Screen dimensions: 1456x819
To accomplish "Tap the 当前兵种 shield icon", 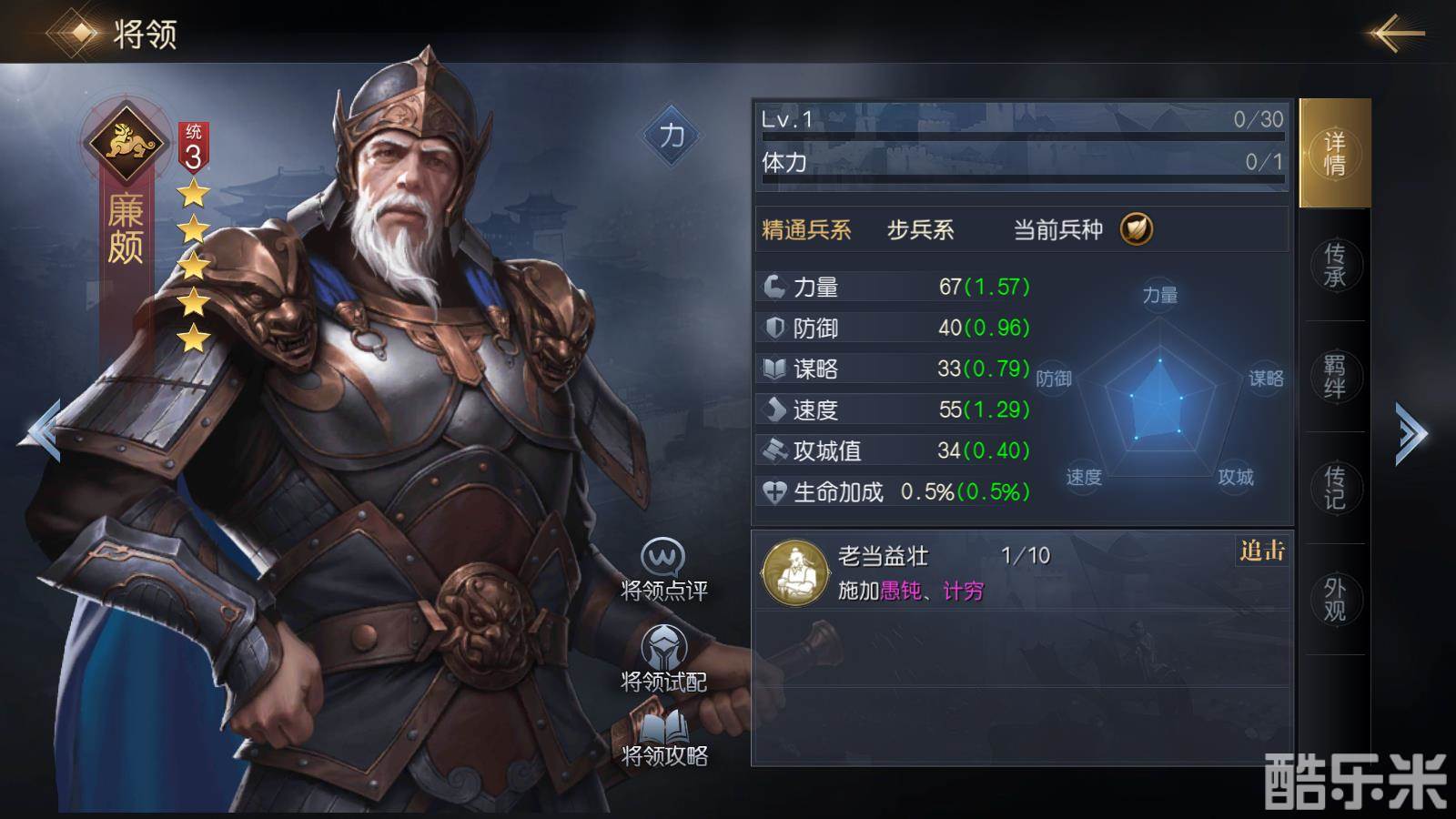I will 1137,228.
